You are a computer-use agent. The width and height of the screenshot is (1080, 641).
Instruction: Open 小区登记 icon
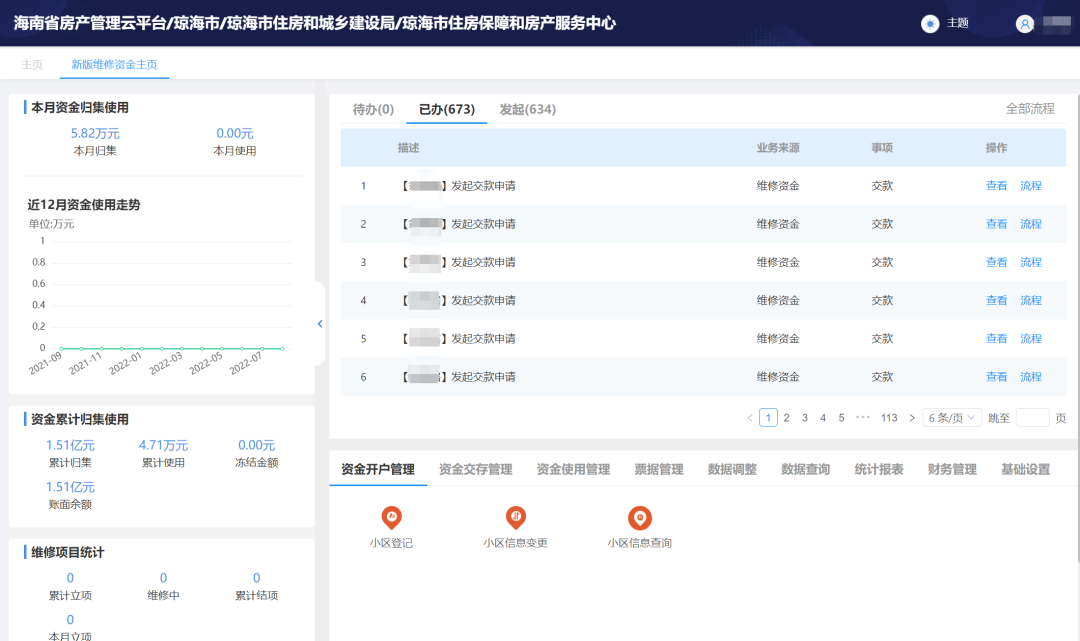pos(391,518)
